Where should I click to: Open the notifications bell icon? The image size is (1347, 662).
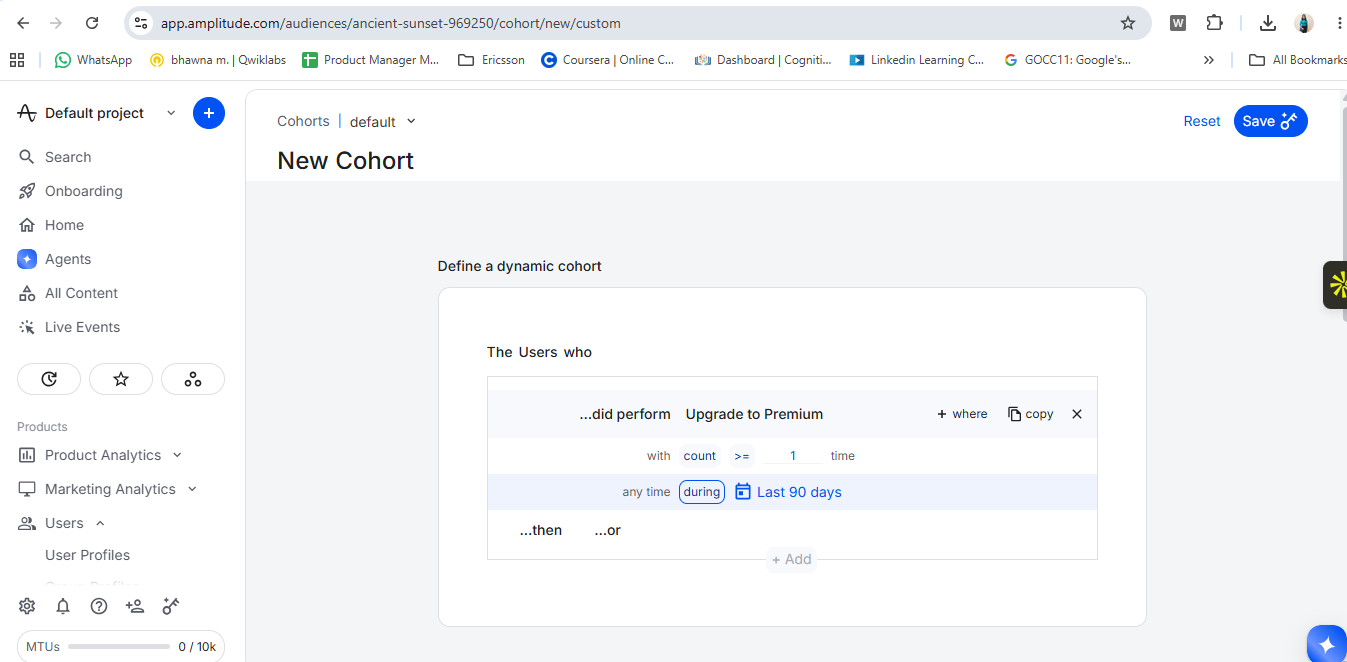63,606
